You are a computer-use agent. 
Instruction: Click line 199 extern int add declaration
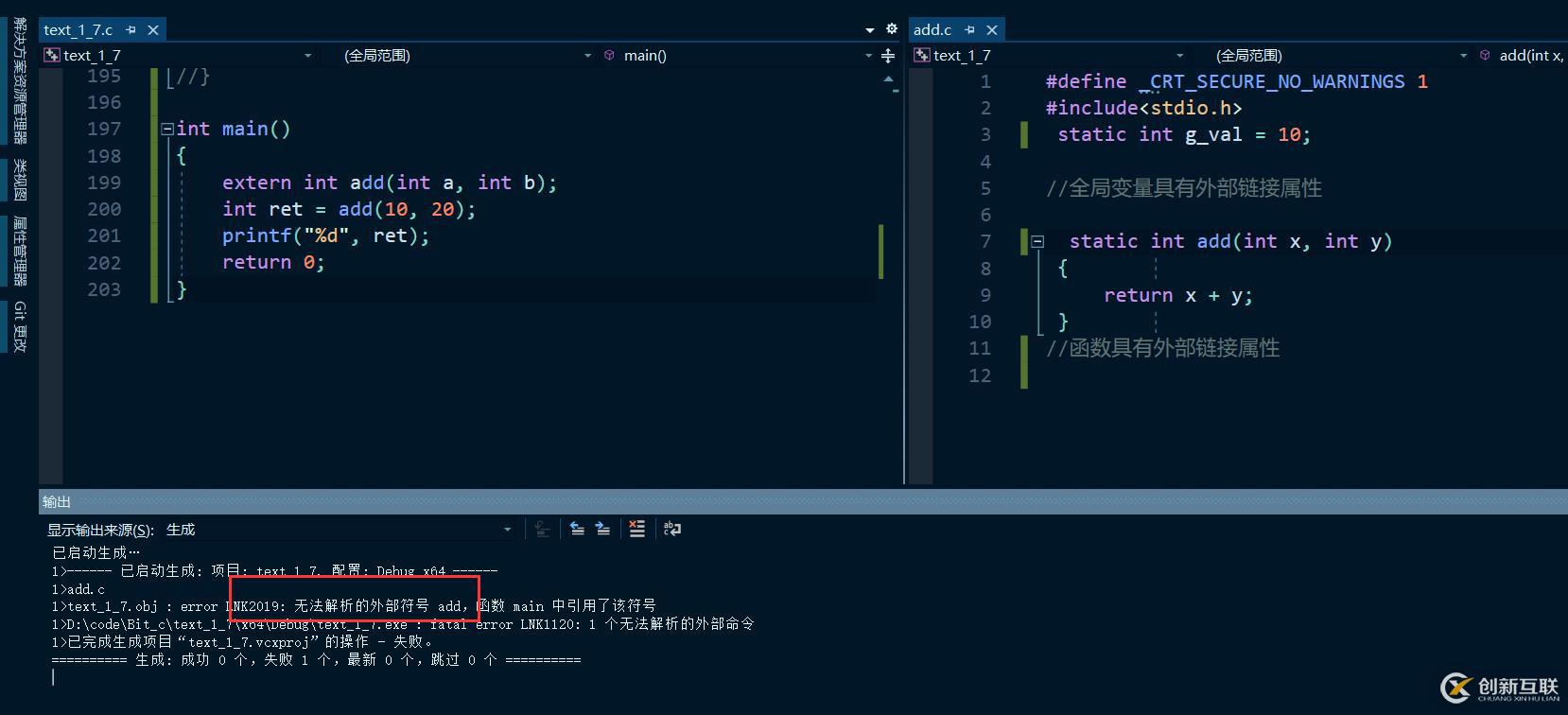[x=390, y=183]
